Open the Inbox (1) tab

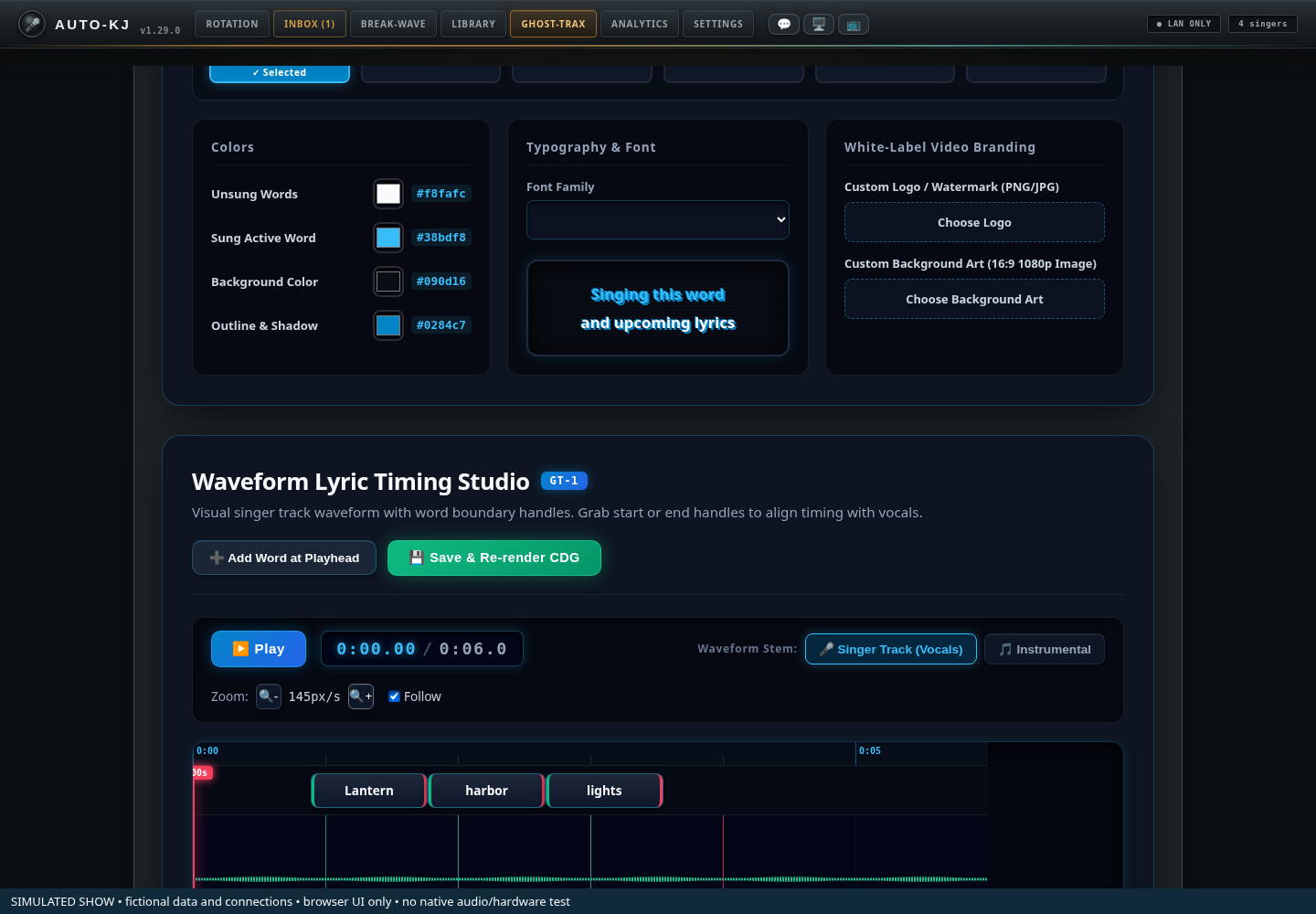[310, 24]
